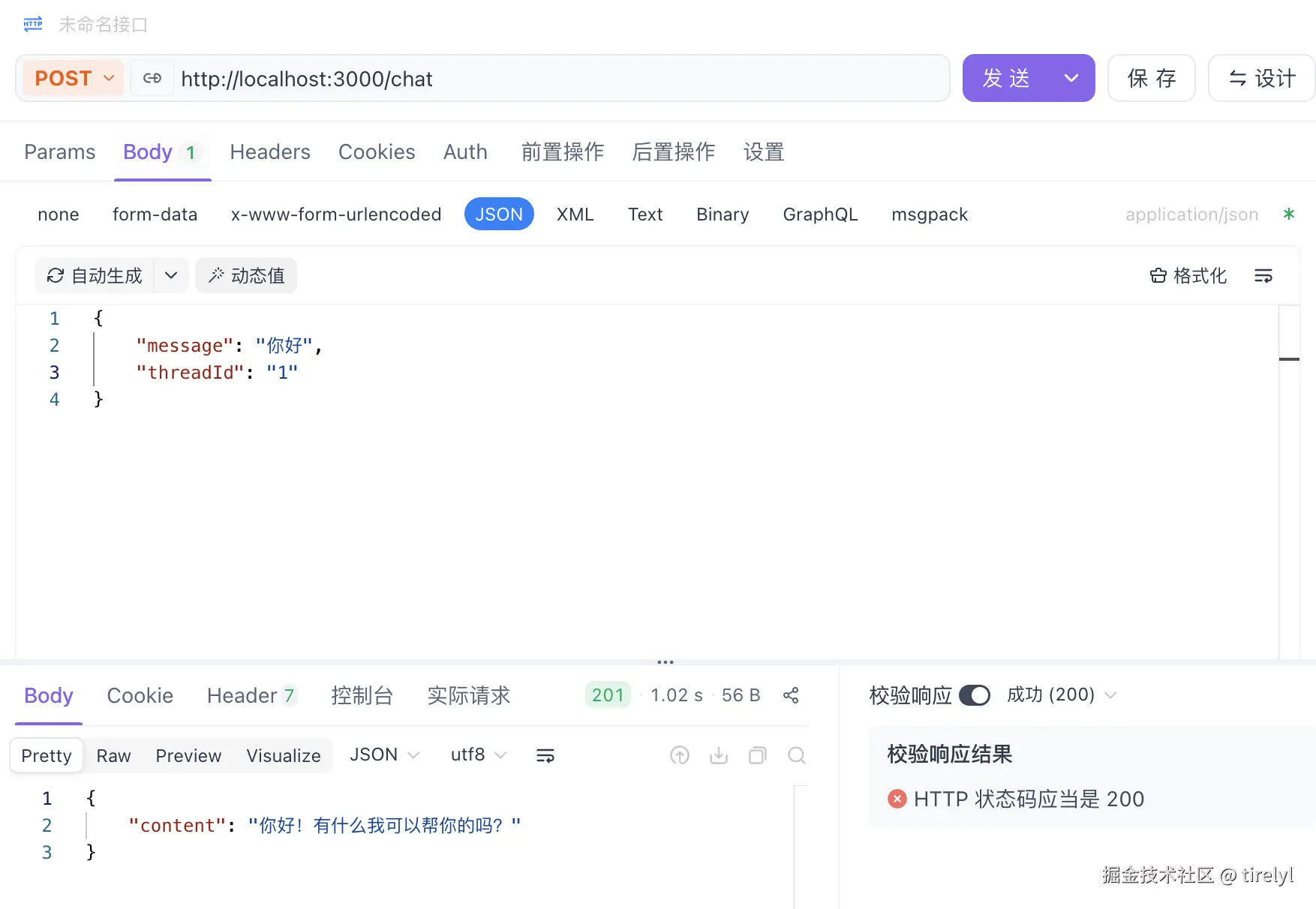Viewport: 1316px width, 909px height.
Task: Open the 控制台 tab
Action: (x=362, y=696)
